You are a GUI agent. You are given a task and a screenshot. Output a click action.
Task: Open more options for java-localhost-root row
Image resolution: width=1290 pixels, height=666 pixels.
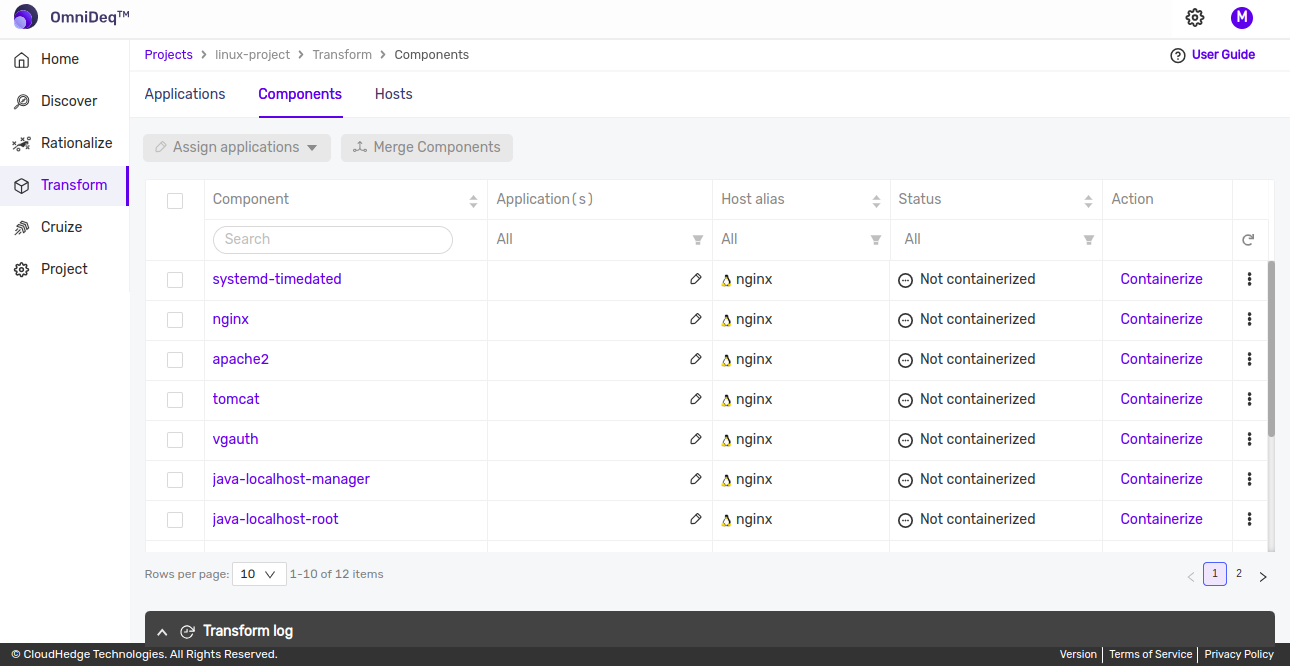click(1249, 519)
